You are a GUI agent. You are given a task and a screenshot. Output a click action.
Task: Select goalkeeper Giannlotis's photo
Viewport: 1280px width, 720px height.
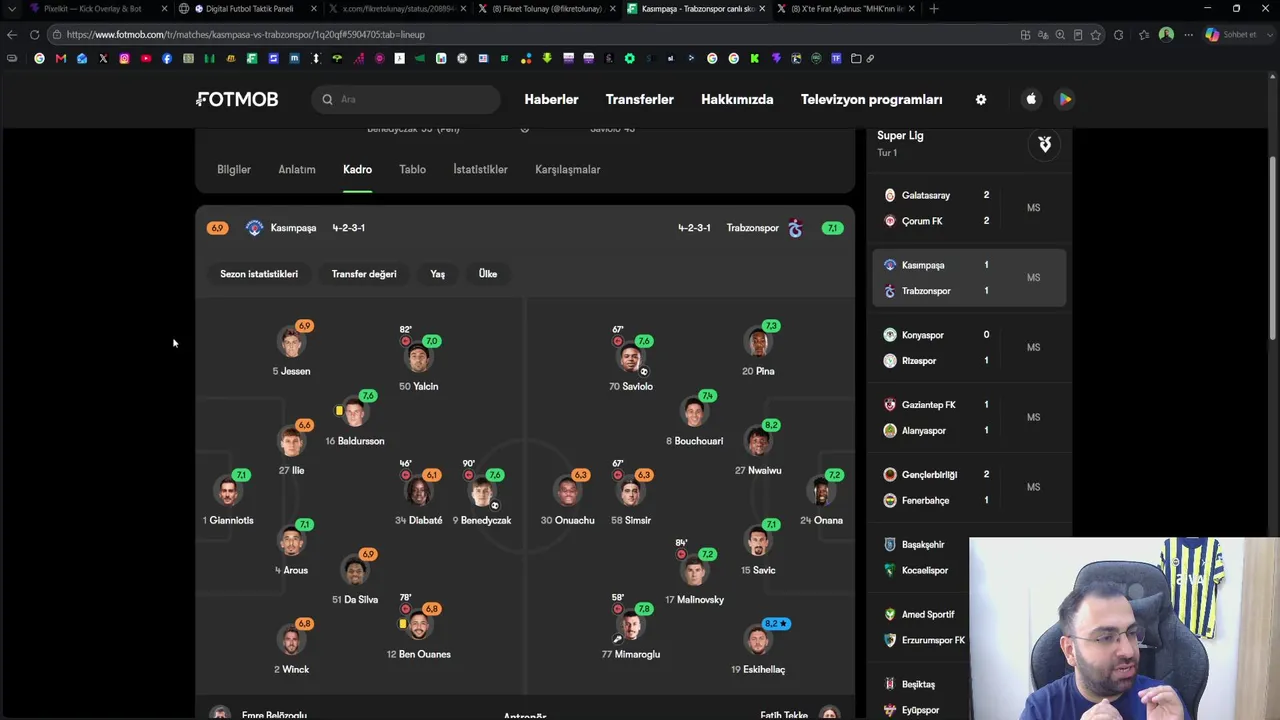point(228,492)
